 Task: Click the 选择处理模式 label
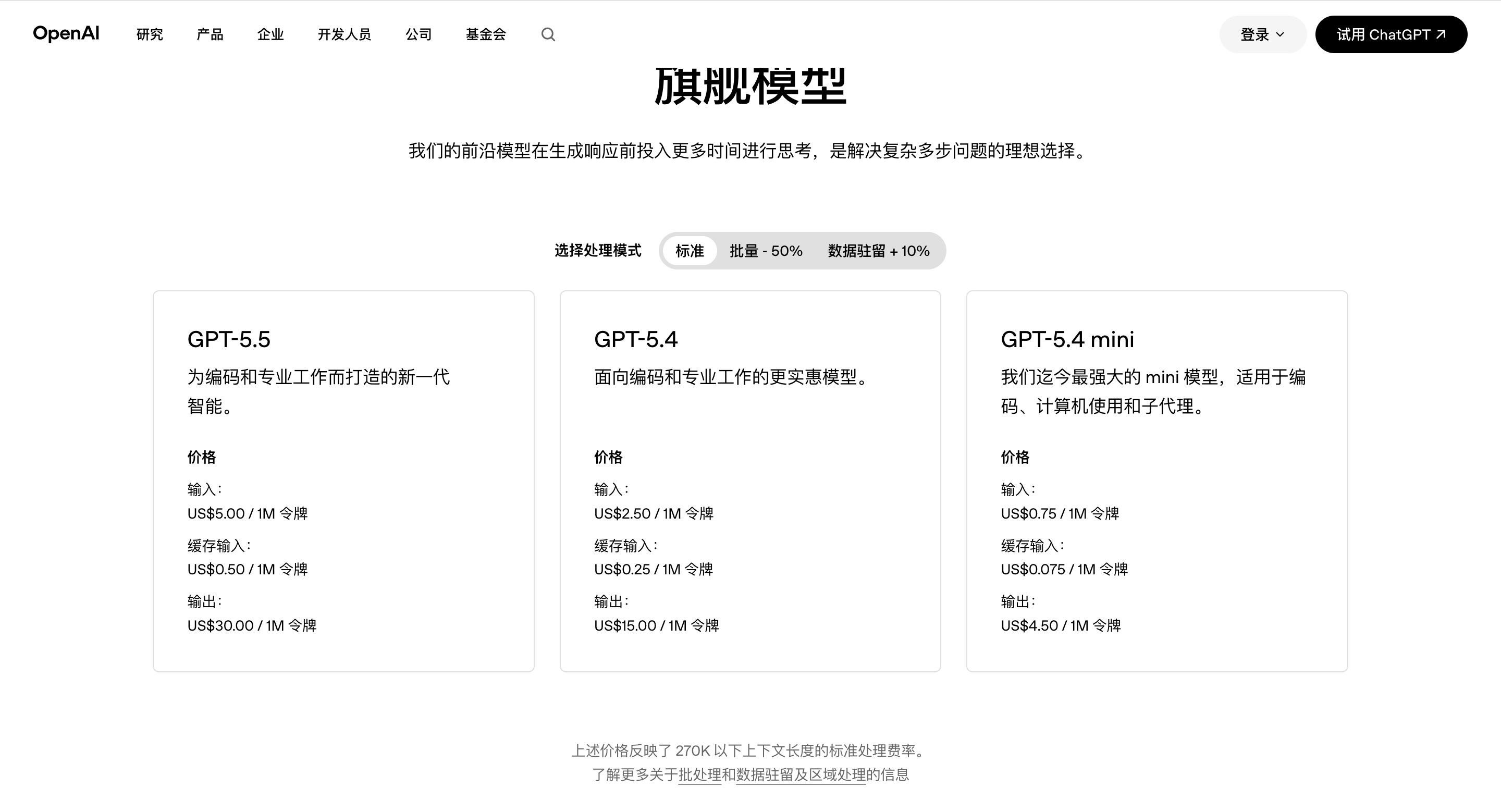597,251
